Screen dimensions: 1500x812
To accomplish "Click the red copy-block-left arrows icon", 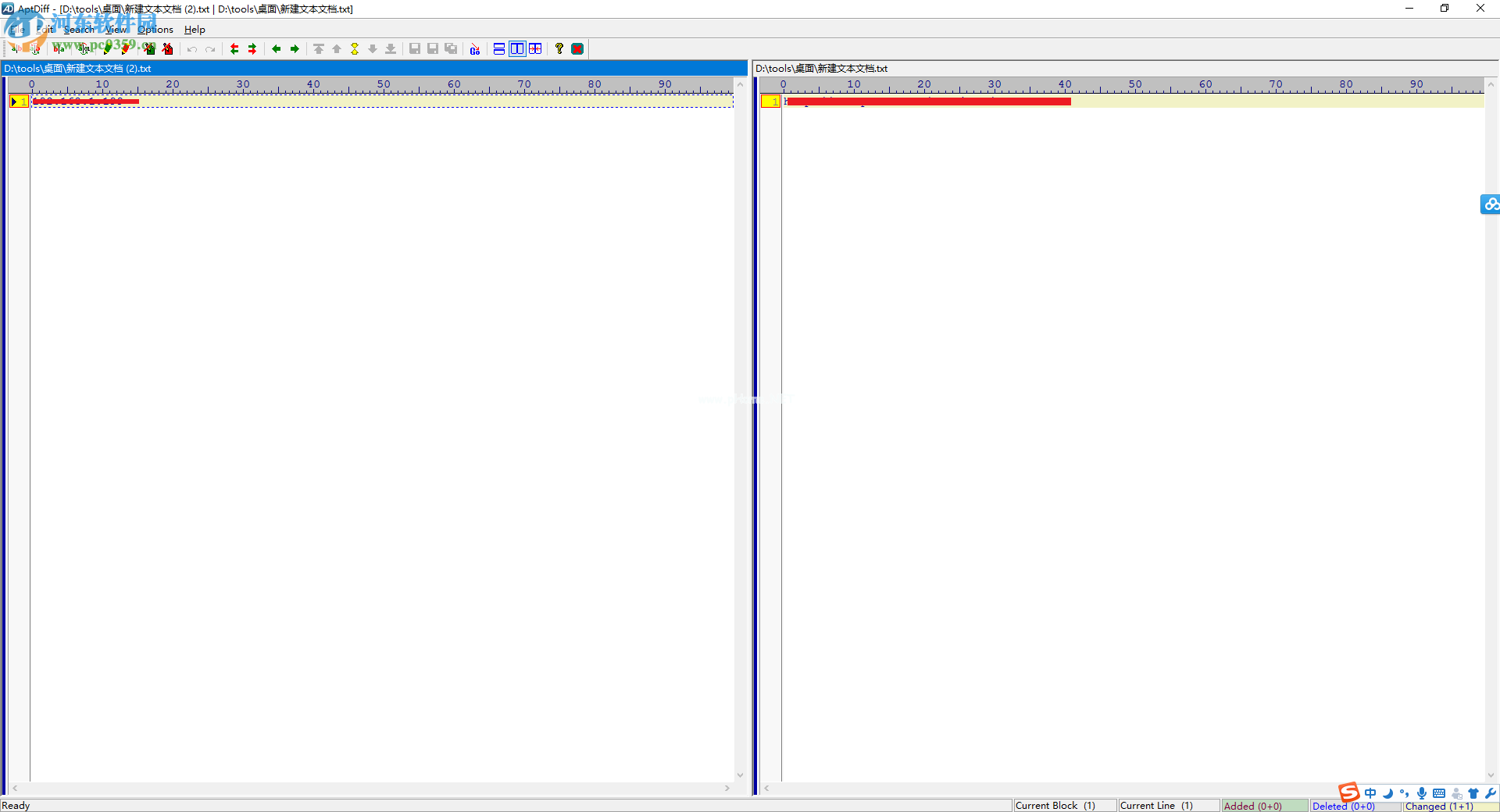I will point(234,48).
